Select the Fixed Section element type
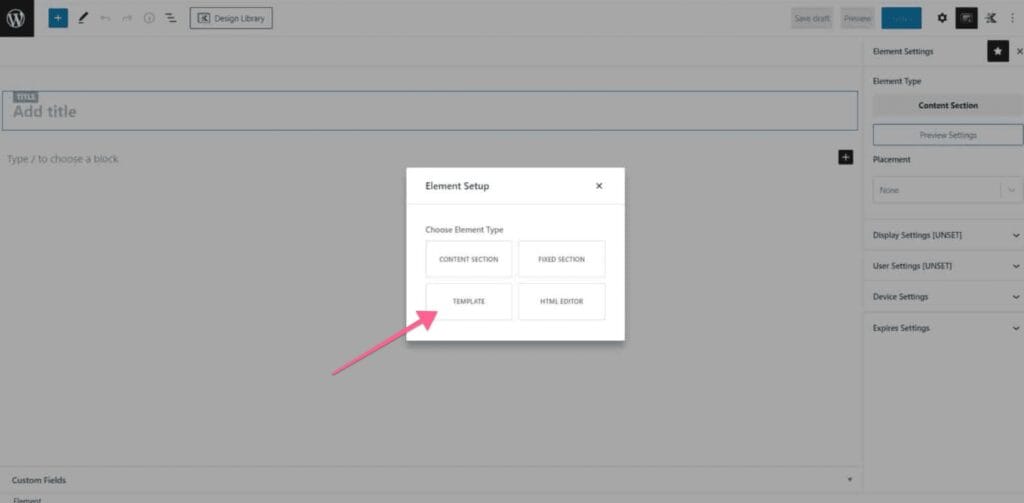1024x503 pixels. point(561,259)
